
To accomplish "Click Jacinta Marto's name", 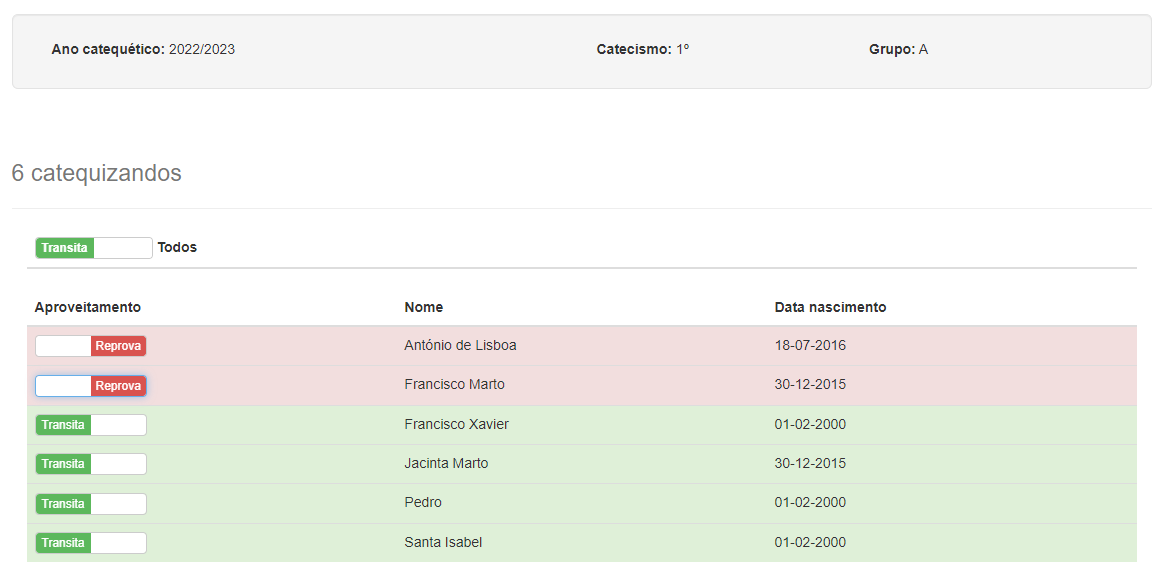I will 446,464.
